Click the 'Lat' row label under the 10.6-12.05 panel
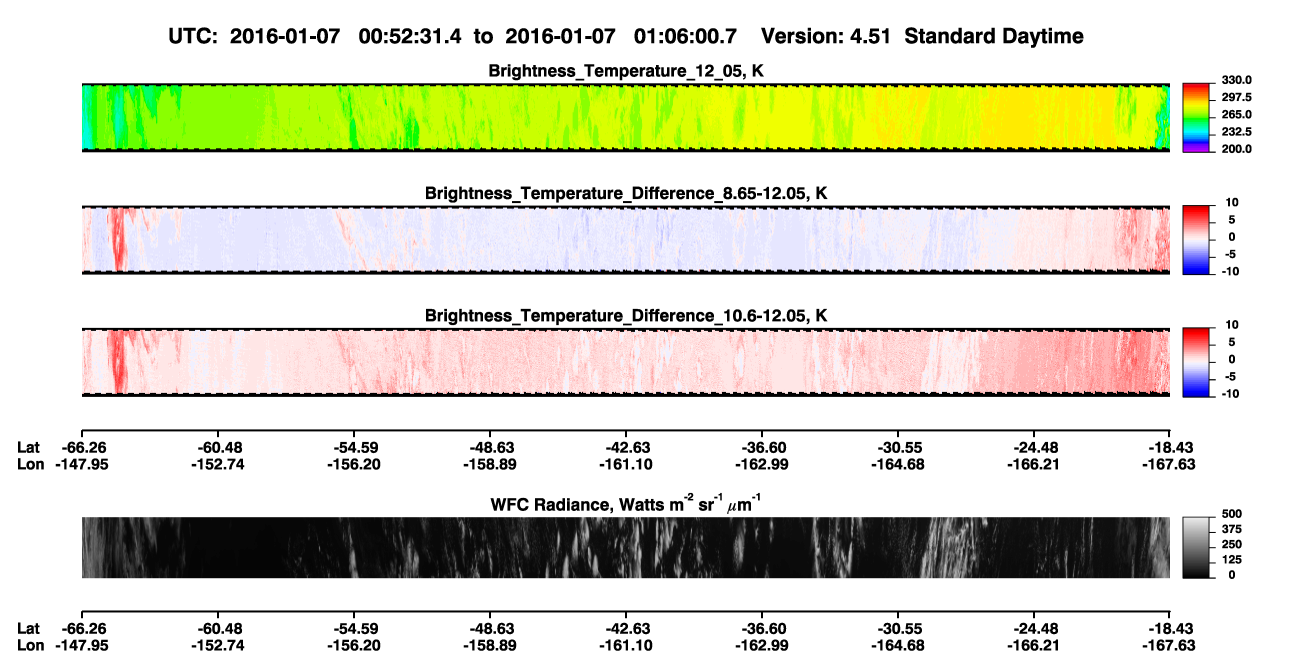This screenshot has height=667, width=1300. 29,447
